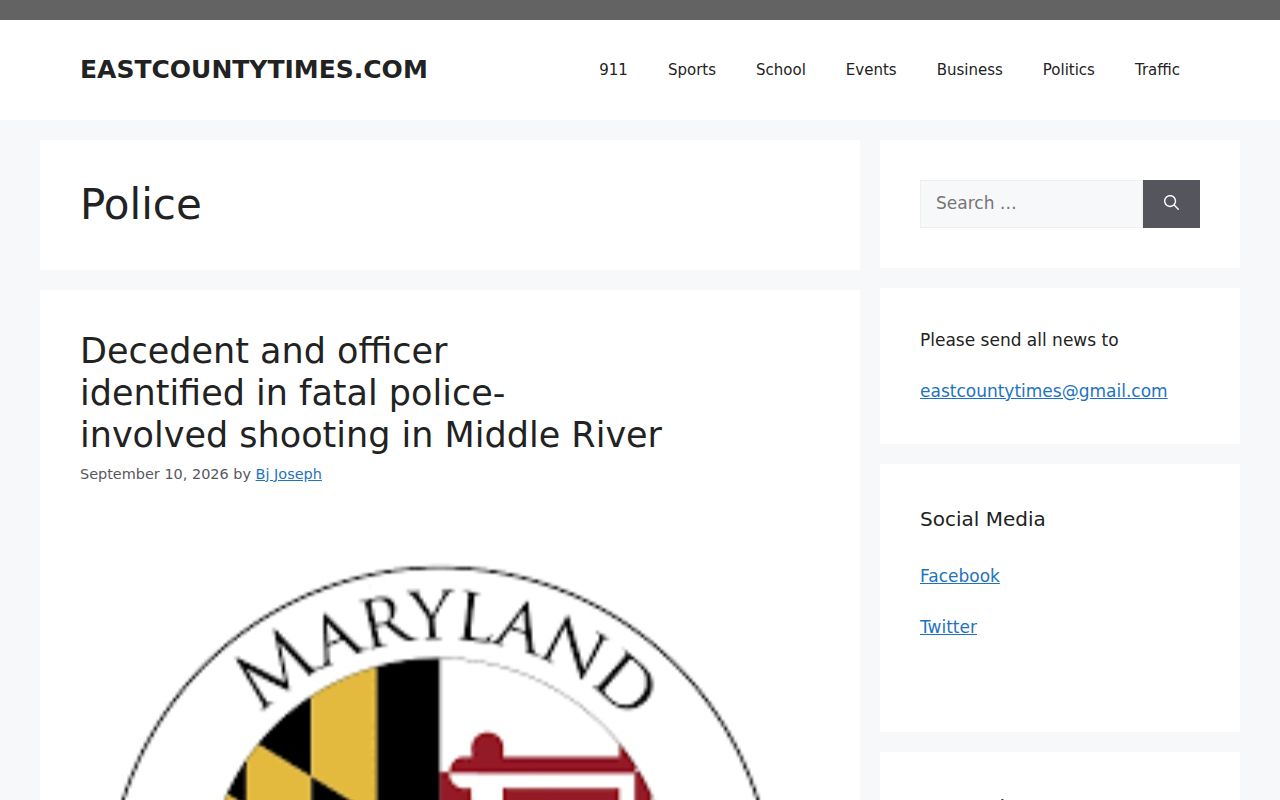This screenshot has width=1280, height=800.
Task: Open the Middle River shooting article headline
Action: click(371, 393)
